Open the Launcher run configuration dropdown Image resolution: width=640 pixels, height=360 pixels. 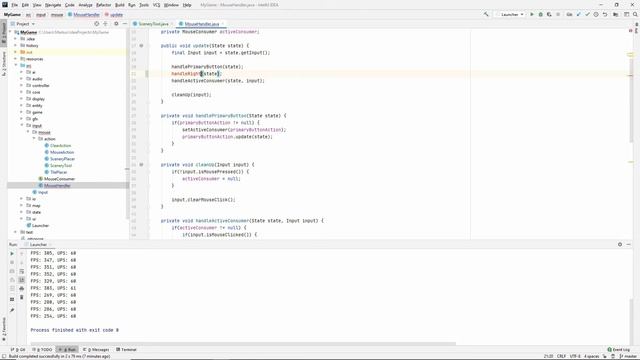[x=510, y=14]
